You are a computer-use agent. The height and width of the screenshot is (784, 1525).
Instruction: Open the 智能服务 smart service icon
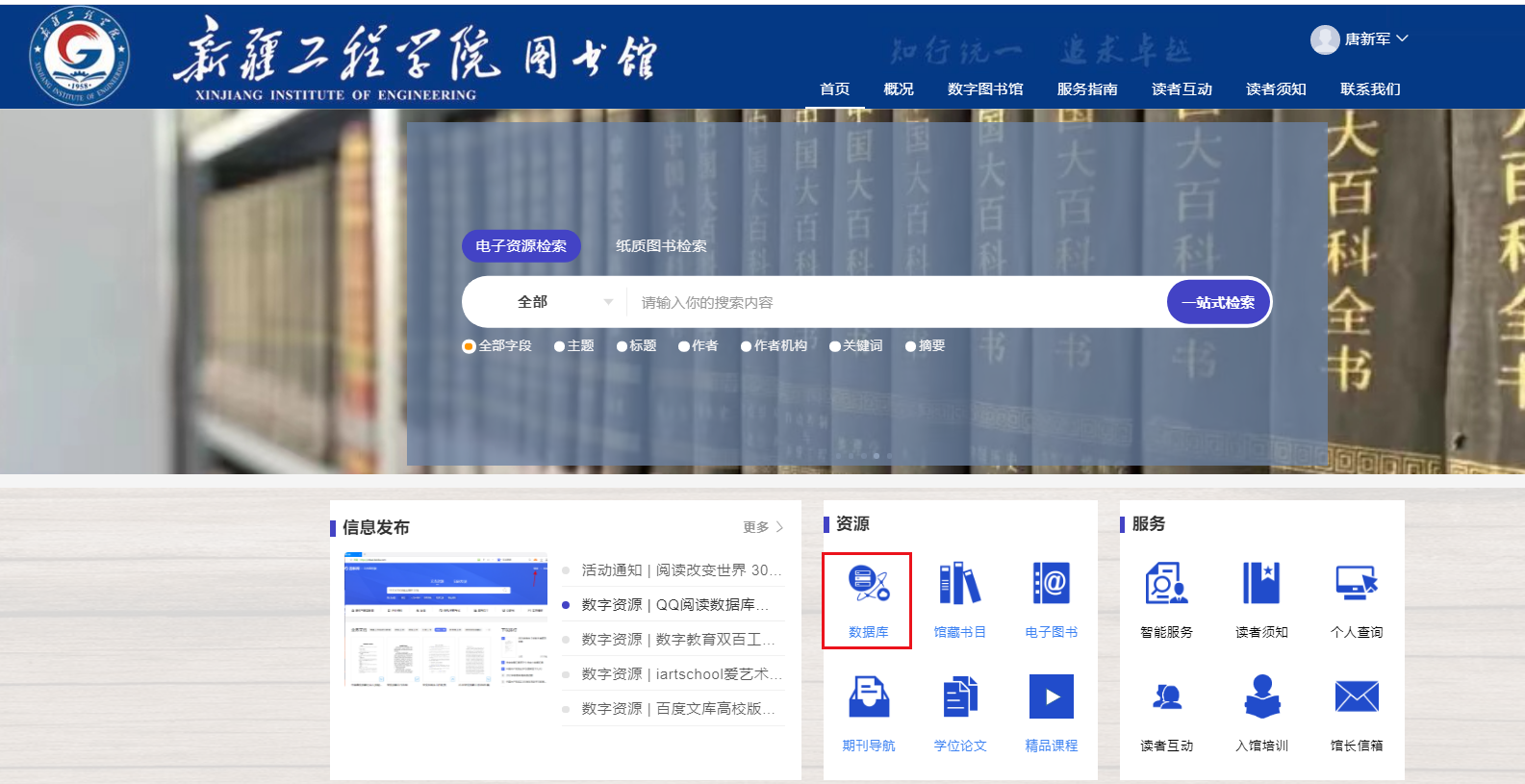pyautogui.click(x=1166, y=583)
